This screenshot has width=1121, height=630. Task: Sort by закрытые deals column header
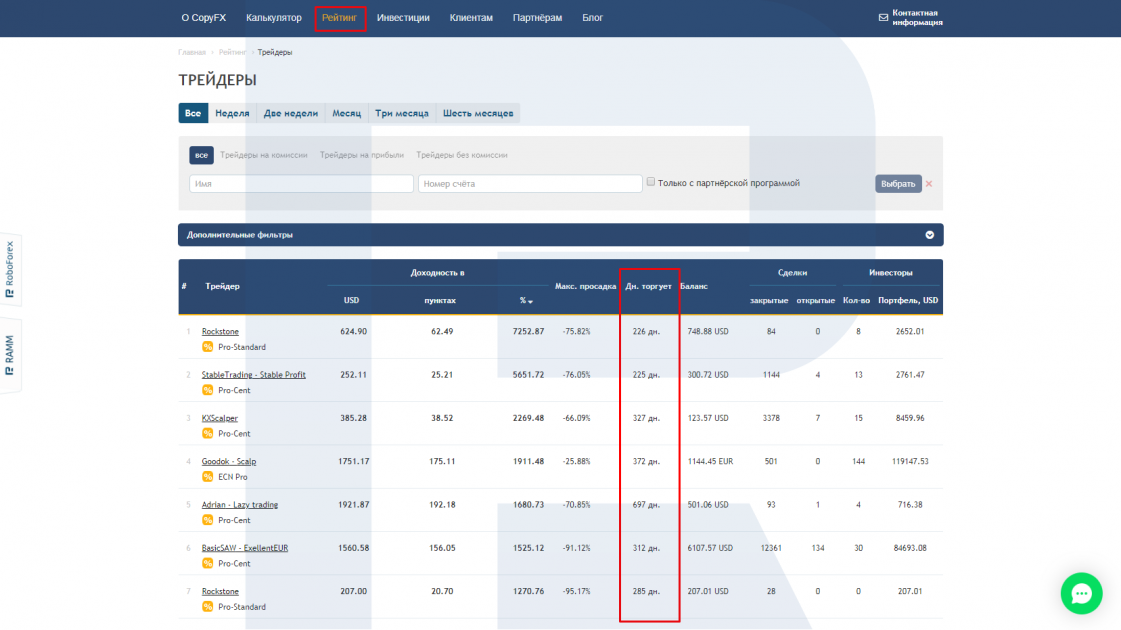(x=769, y=300)
